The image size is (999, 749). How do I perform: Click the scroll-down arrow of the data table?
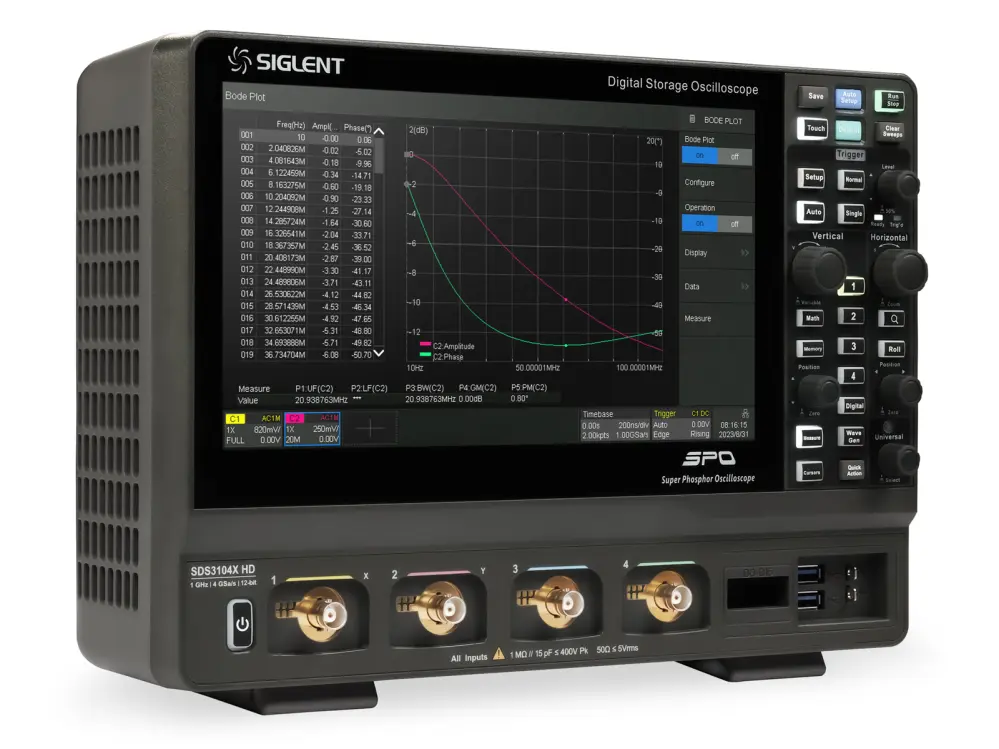378,352
